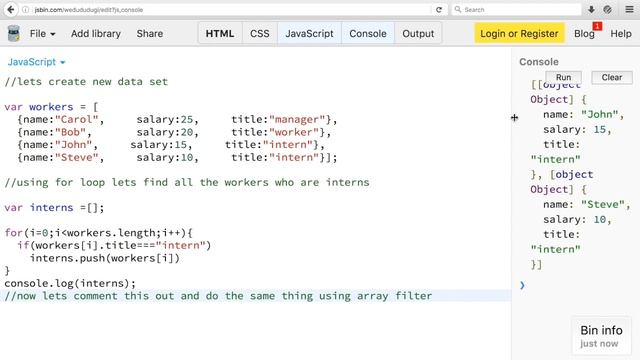Click the magnifier icon in search box

(x=458, y=9)
